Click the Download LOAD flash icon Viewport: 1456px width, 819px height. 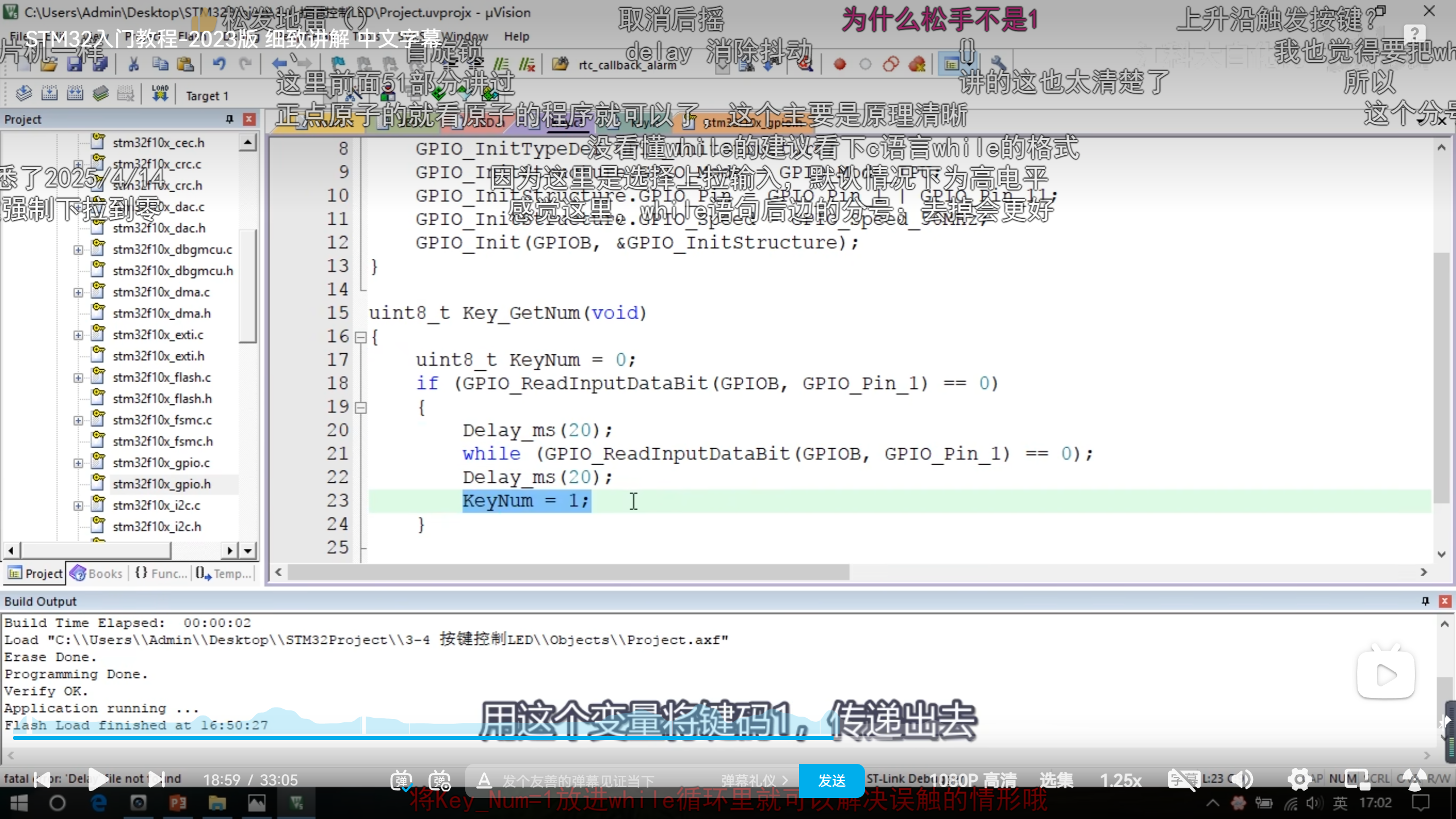tap(160, 93)
